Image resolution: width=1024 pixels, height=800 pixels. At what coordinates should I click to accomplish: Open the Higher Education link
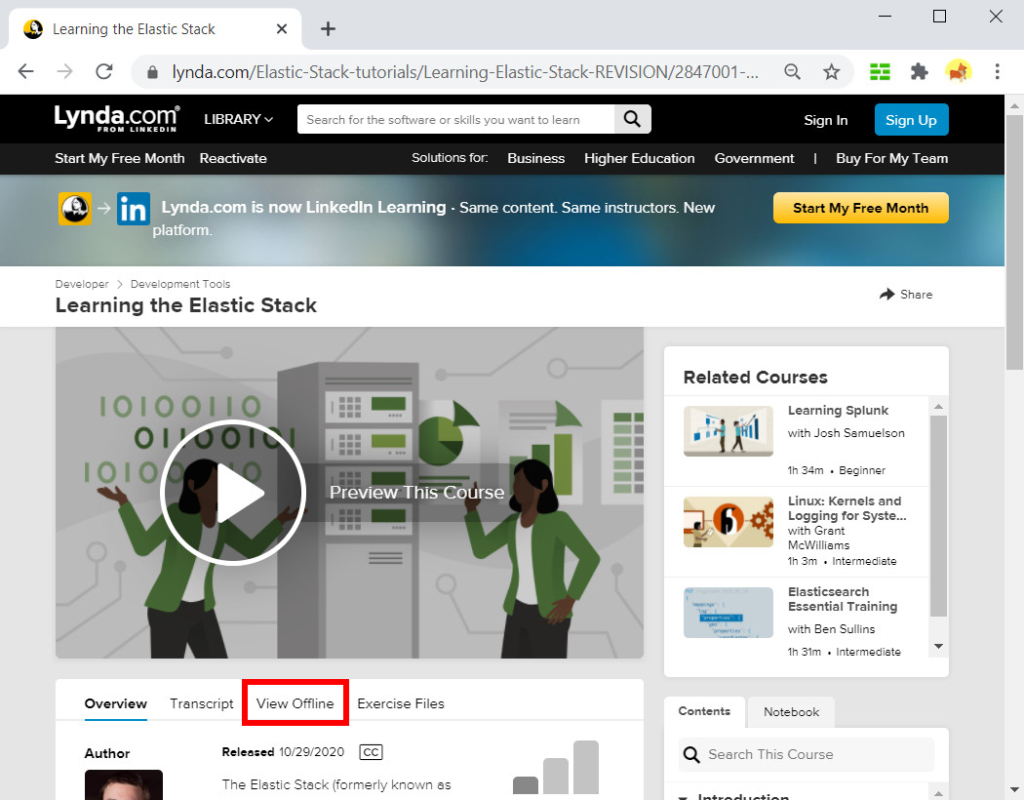(639, 158)
